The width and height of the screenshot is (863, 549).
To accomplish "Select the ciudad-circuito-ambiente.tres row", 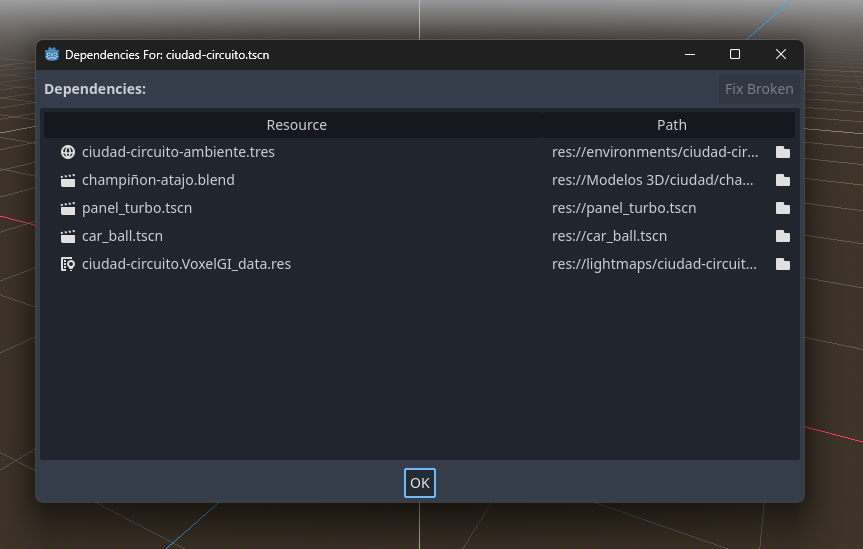I will click(419, 152).
